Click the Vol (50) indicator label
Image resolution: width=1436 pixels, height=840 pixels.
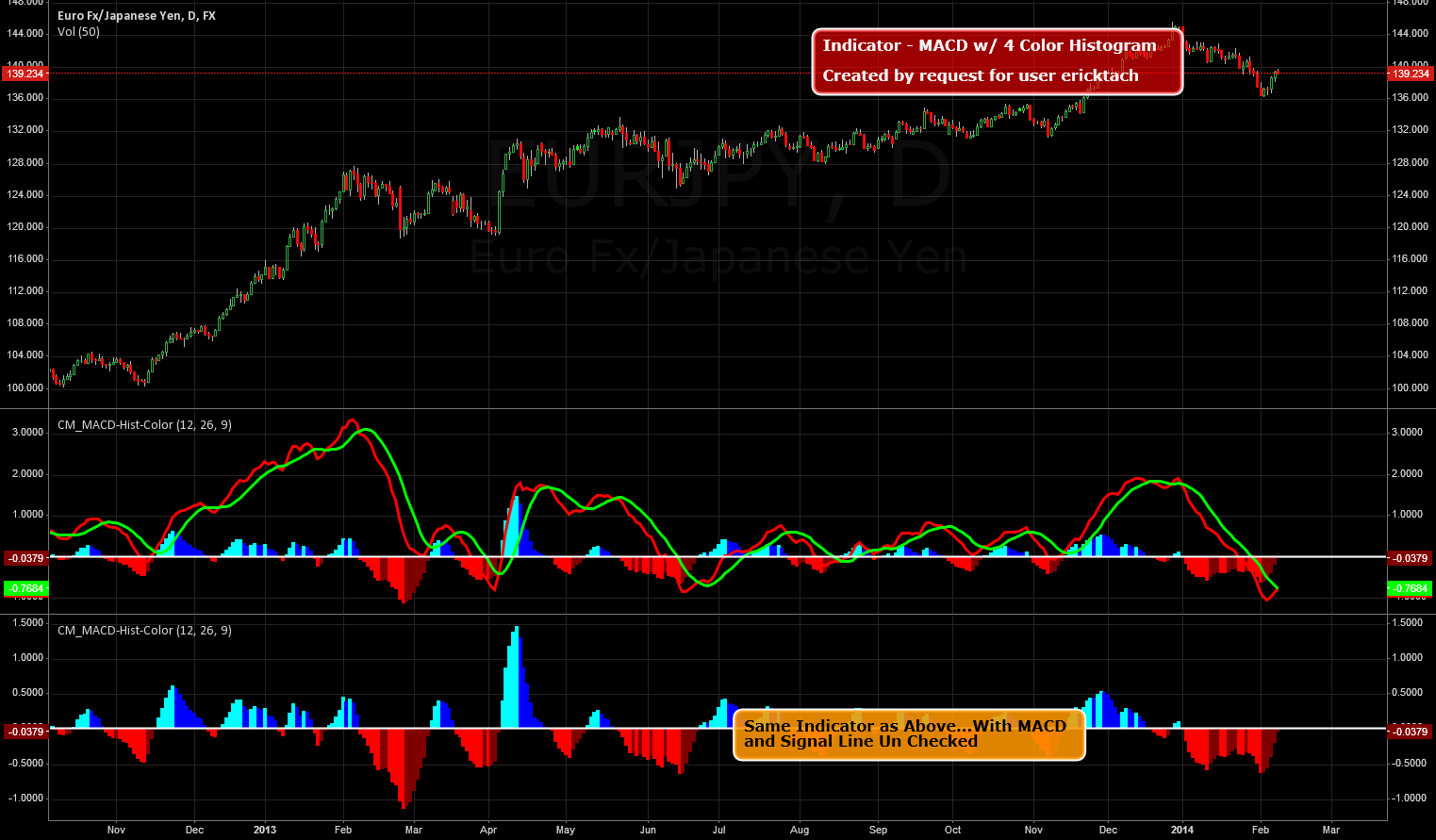pos(77,31)
